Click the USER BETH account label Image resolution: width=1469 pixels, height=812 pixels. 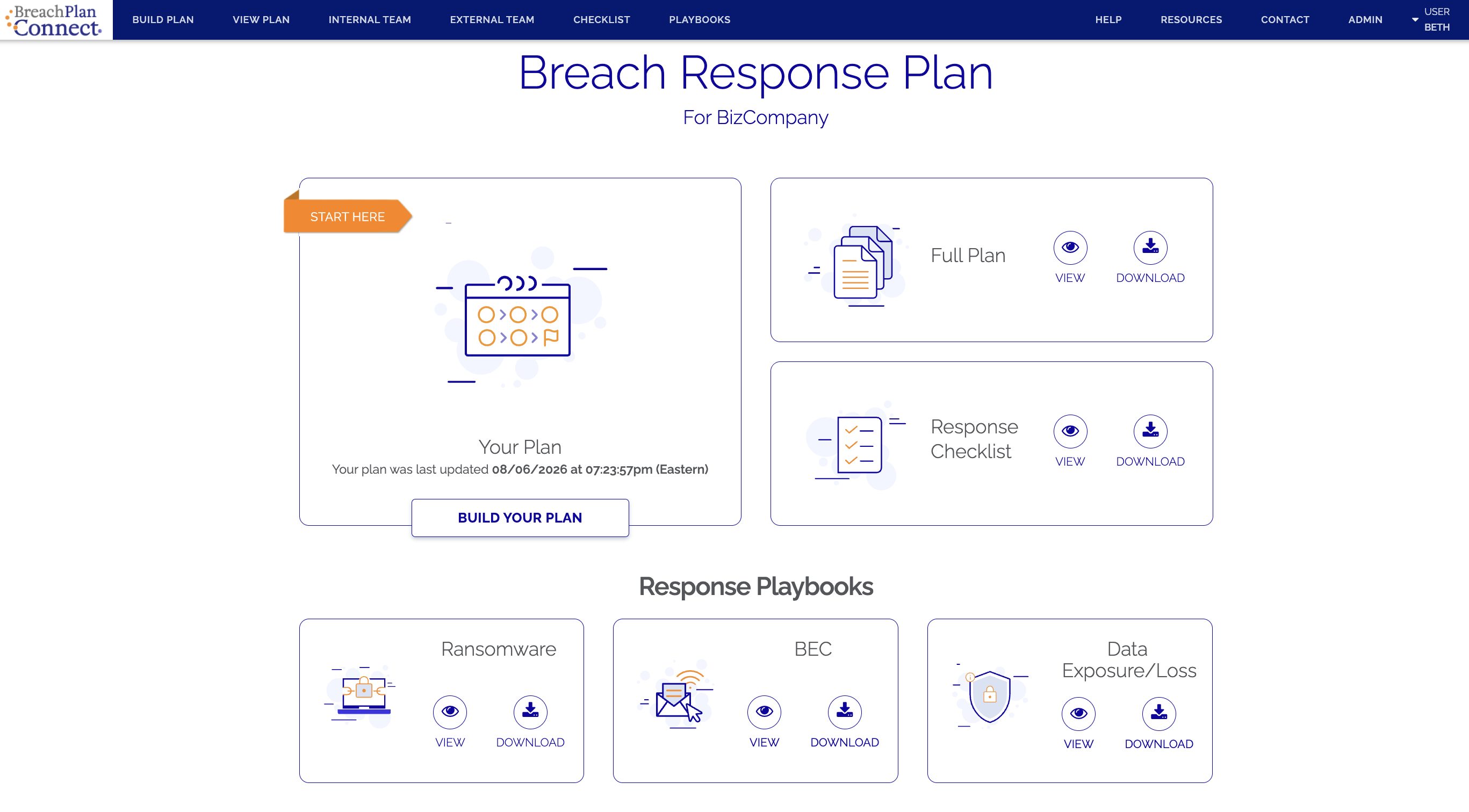click(x=1437, y=19)
